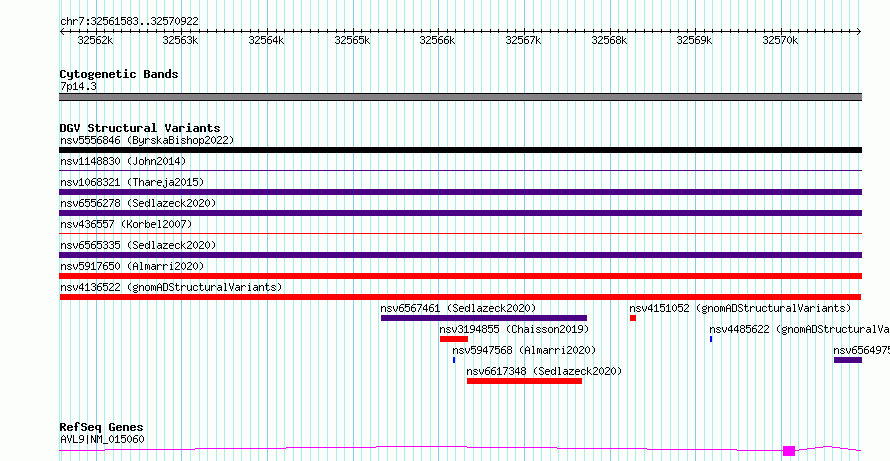Click the small red marker under nsv4151052
Screen dimensions: 890x461
pos(633,318)
